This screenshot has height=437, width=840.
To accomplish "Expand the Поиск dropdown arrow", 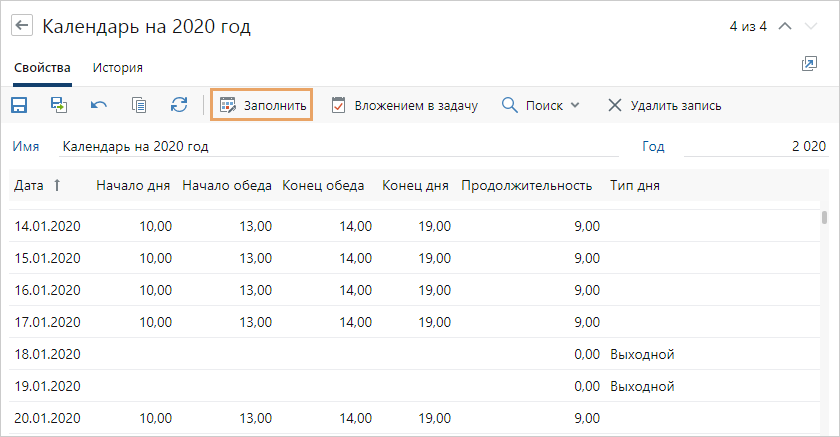I will pyautogui.click(x=575, y=105).
